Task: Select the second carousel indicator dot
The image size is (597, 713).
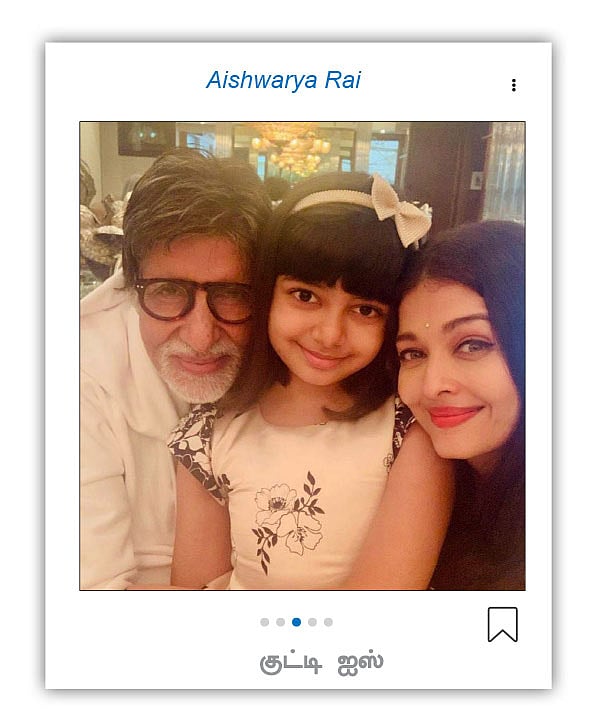Action: click(x=281, y=622)
